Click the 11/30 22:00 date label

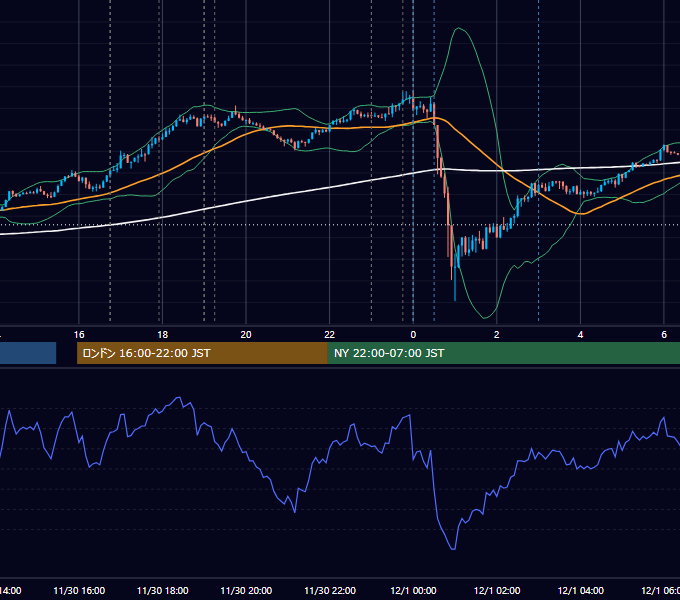(x=330, y=591)
